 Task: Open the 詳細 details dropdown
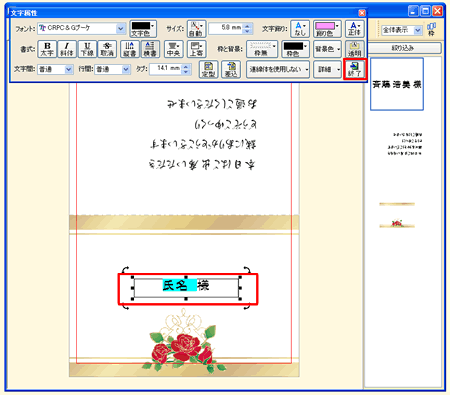[327, 69]
